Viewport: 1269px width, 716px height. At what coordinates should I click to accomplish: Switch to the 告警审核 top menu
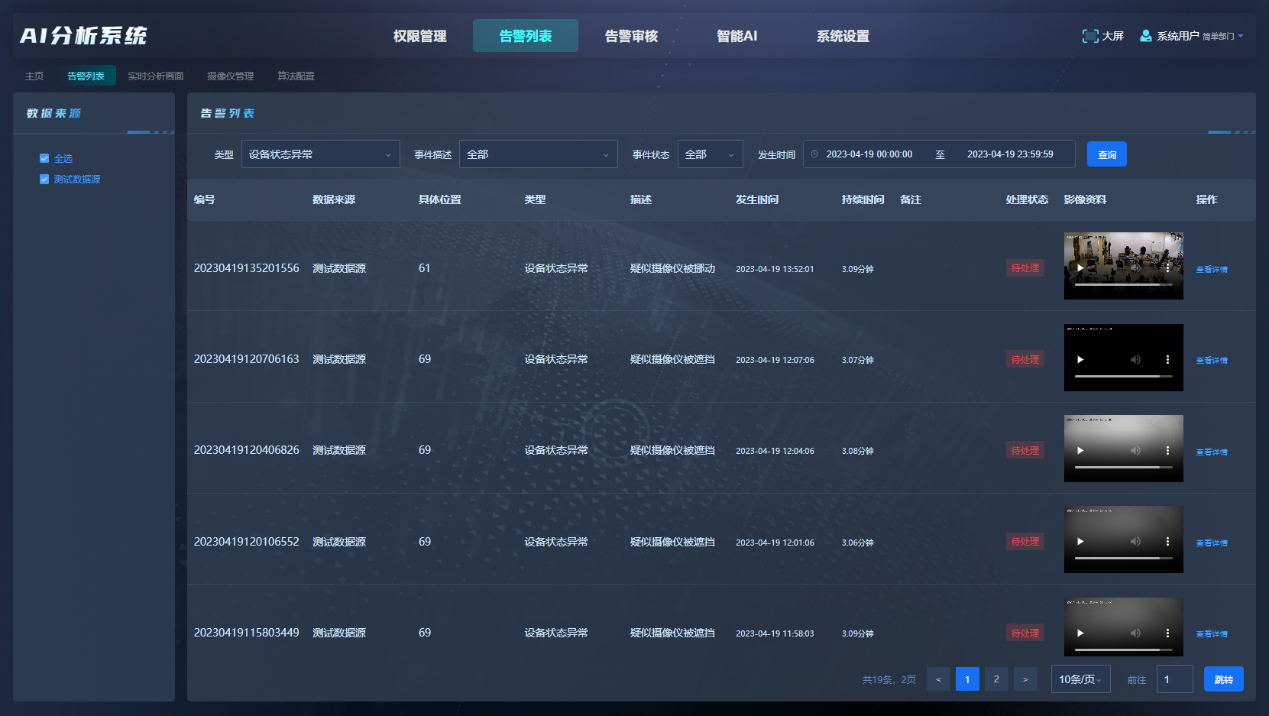631,36
